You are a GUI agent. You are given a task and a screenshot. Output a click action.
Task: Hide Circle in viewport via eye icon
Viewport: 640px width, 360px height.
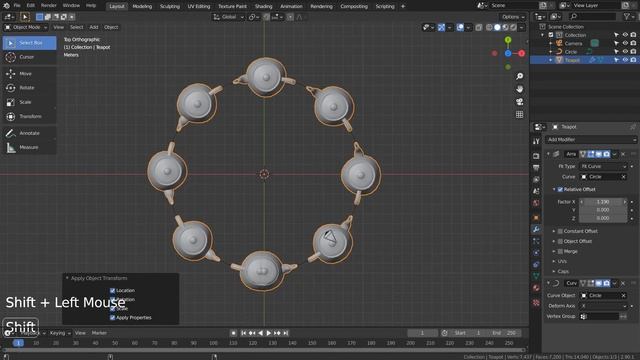(625, 52)
